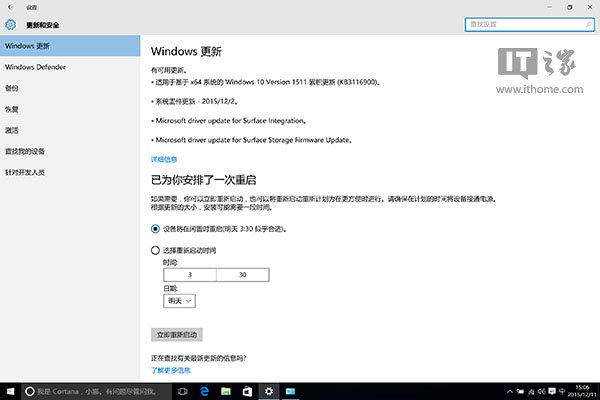Click network icon in system tray

(x=531, y=391)
